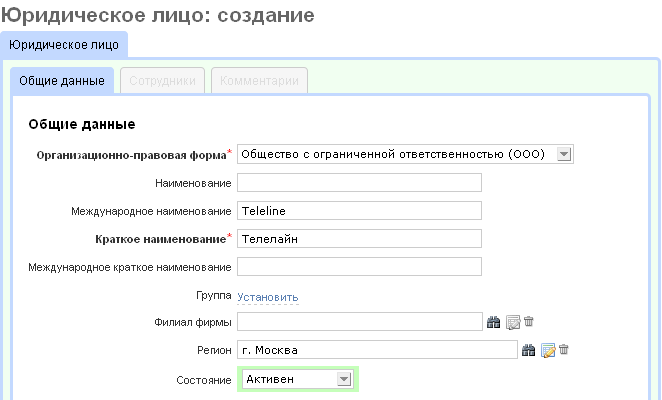Click the Состояние label
Viewport: 662px width, 400px height.
204,380
